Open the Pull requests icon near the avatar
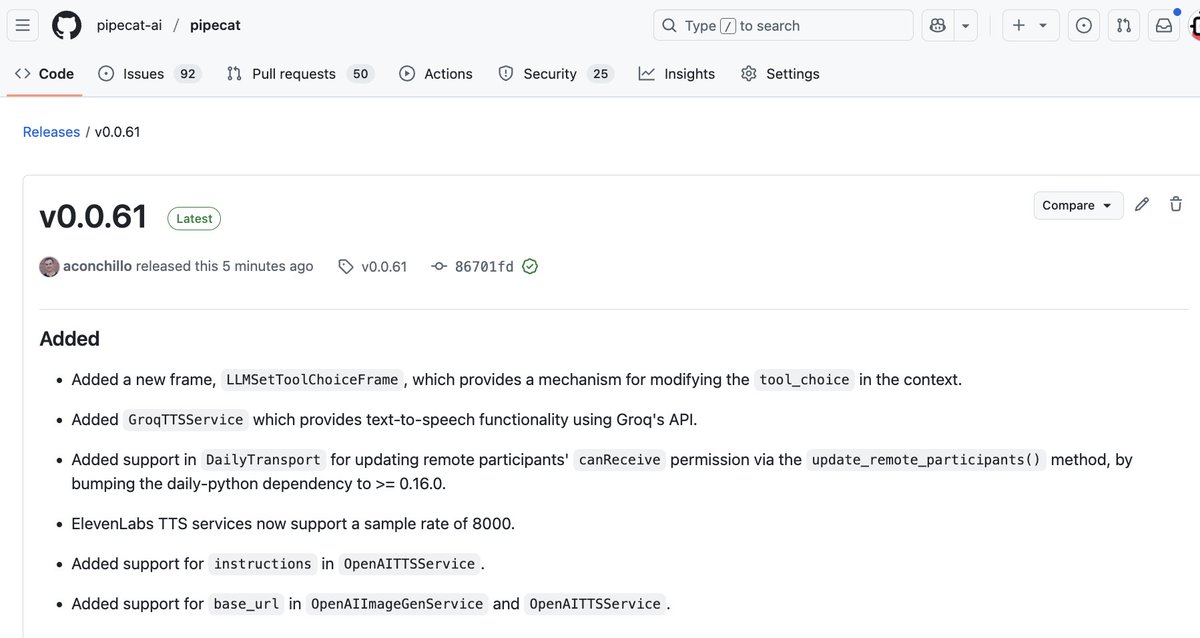1200x638 pixels. pos(1123,24)
